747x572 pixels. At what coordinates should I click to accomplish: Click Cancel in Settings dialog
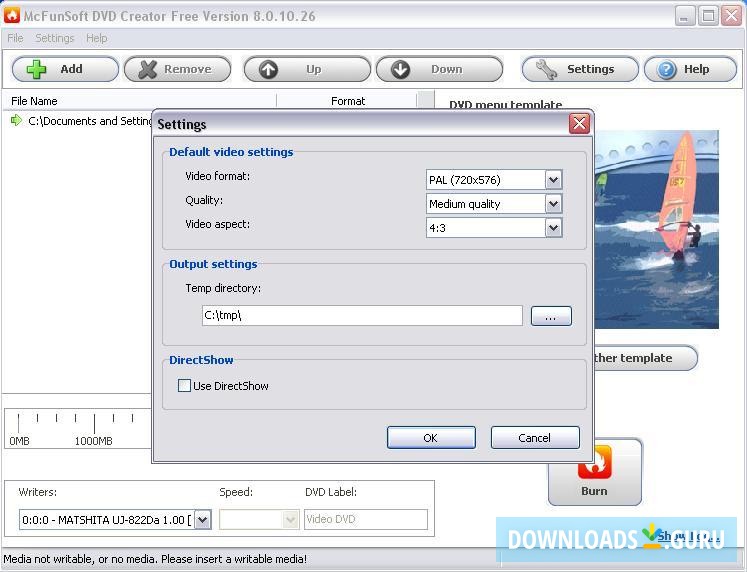coord(535,438)
